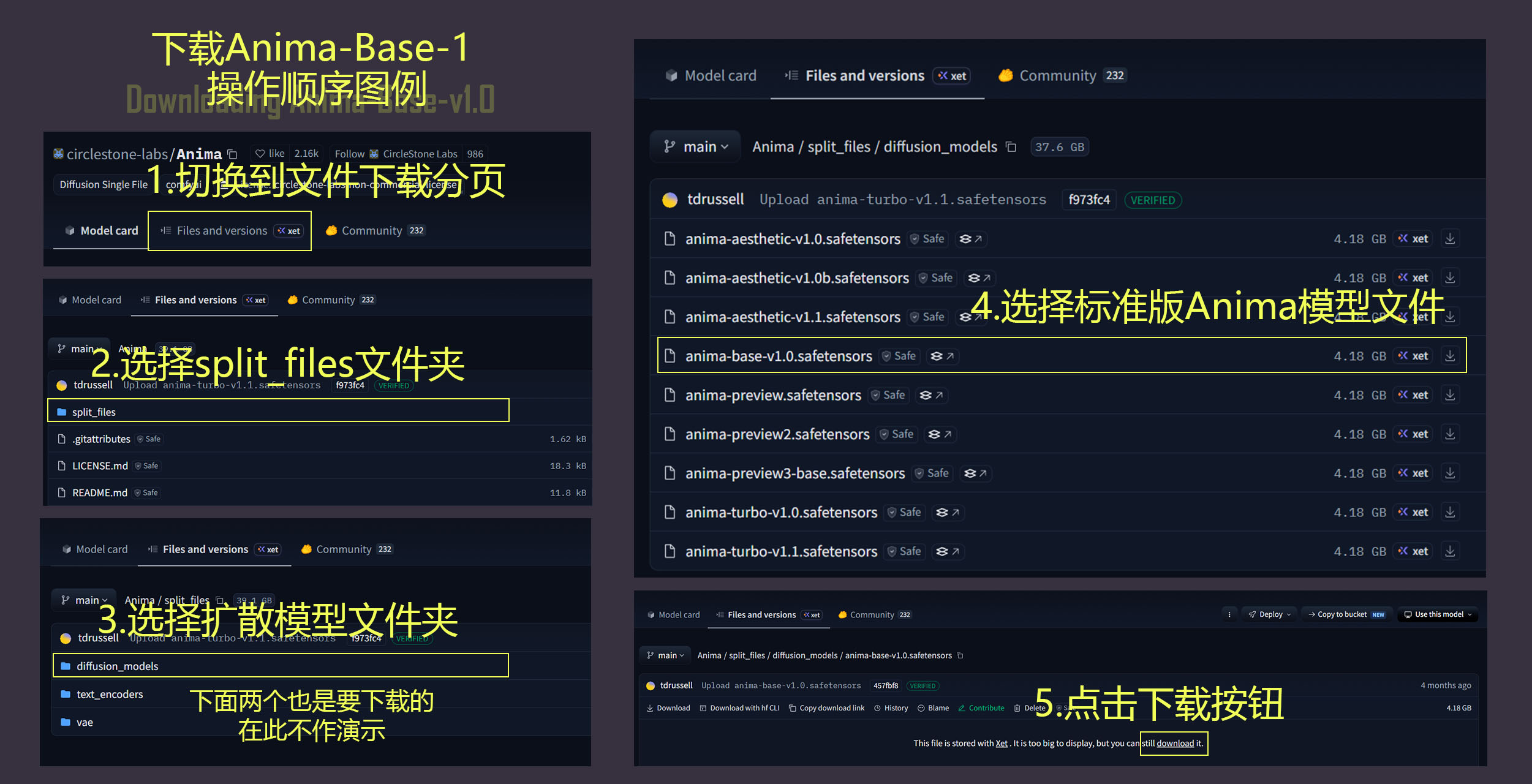1532x784 pixels.
Task: Click Copy download link
Action: 827,708
